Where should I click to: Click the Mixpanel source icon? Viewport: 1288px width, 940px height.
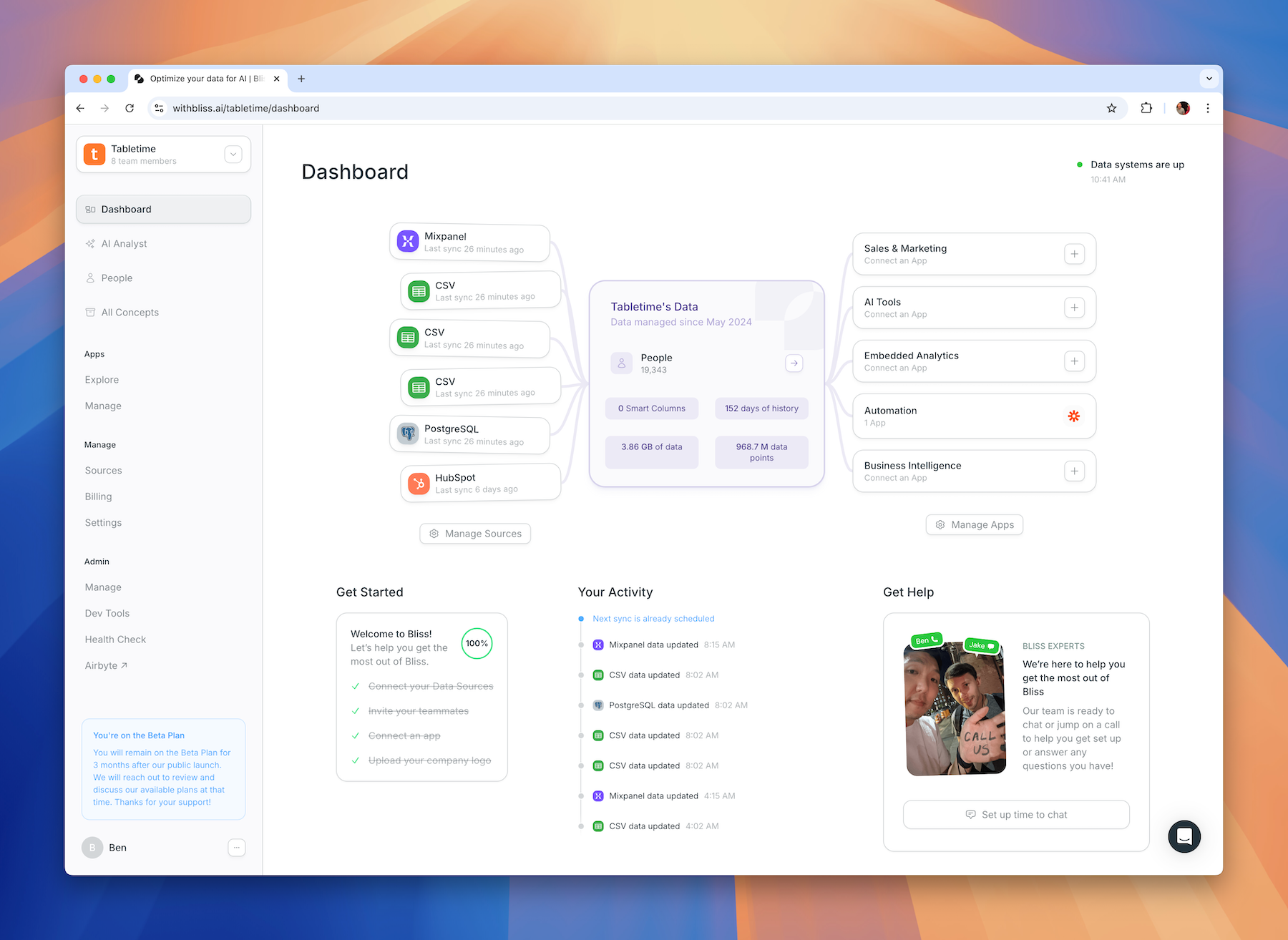[x=408, y=241]
